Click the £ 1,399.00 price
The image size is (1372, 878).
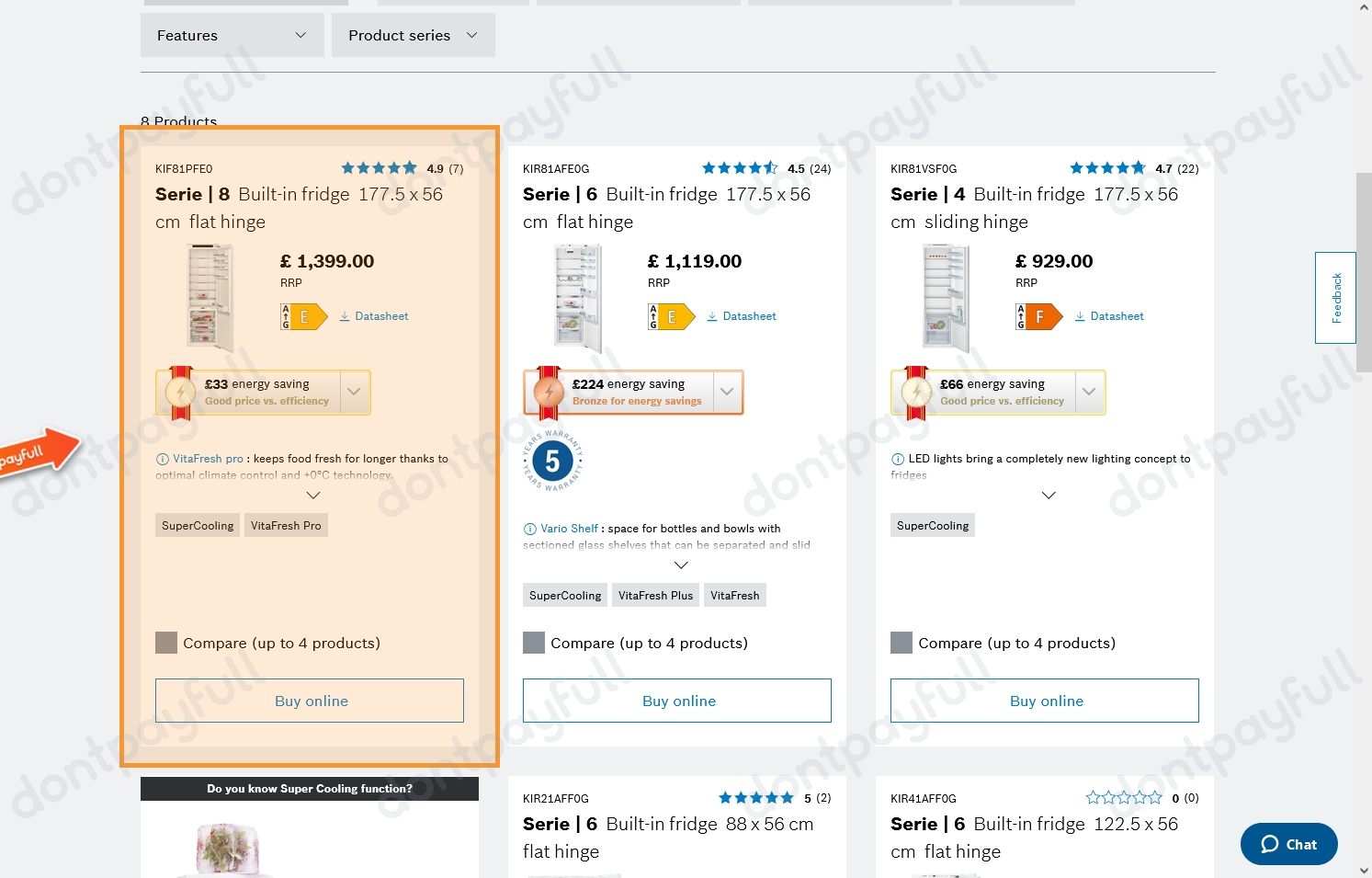[x=327, y=261]
